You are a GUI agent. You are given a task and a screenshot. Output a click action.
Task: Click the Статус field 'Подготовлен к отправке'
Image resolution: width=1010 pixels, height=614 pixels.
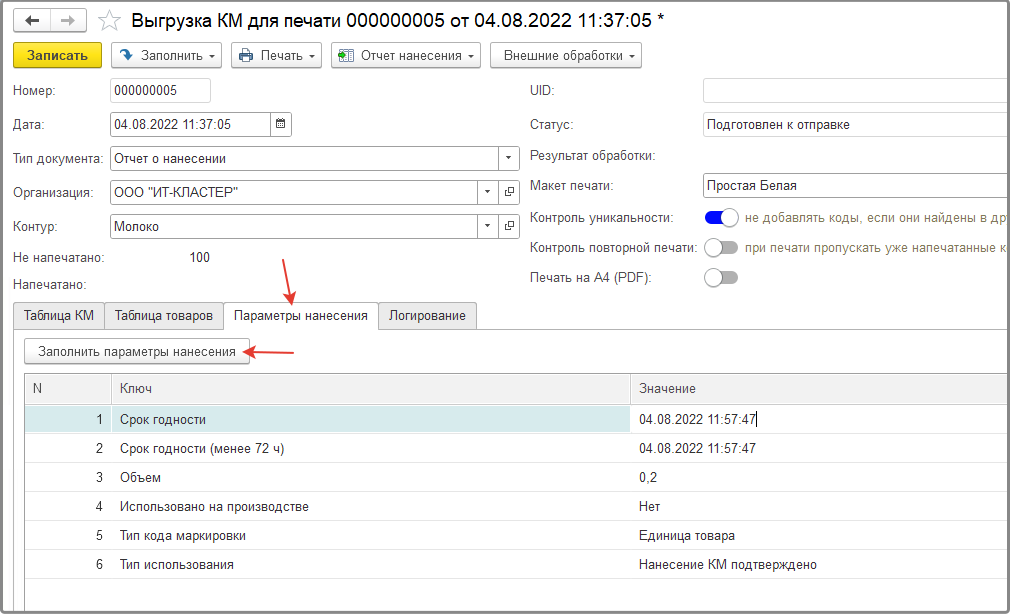(855, 124)
